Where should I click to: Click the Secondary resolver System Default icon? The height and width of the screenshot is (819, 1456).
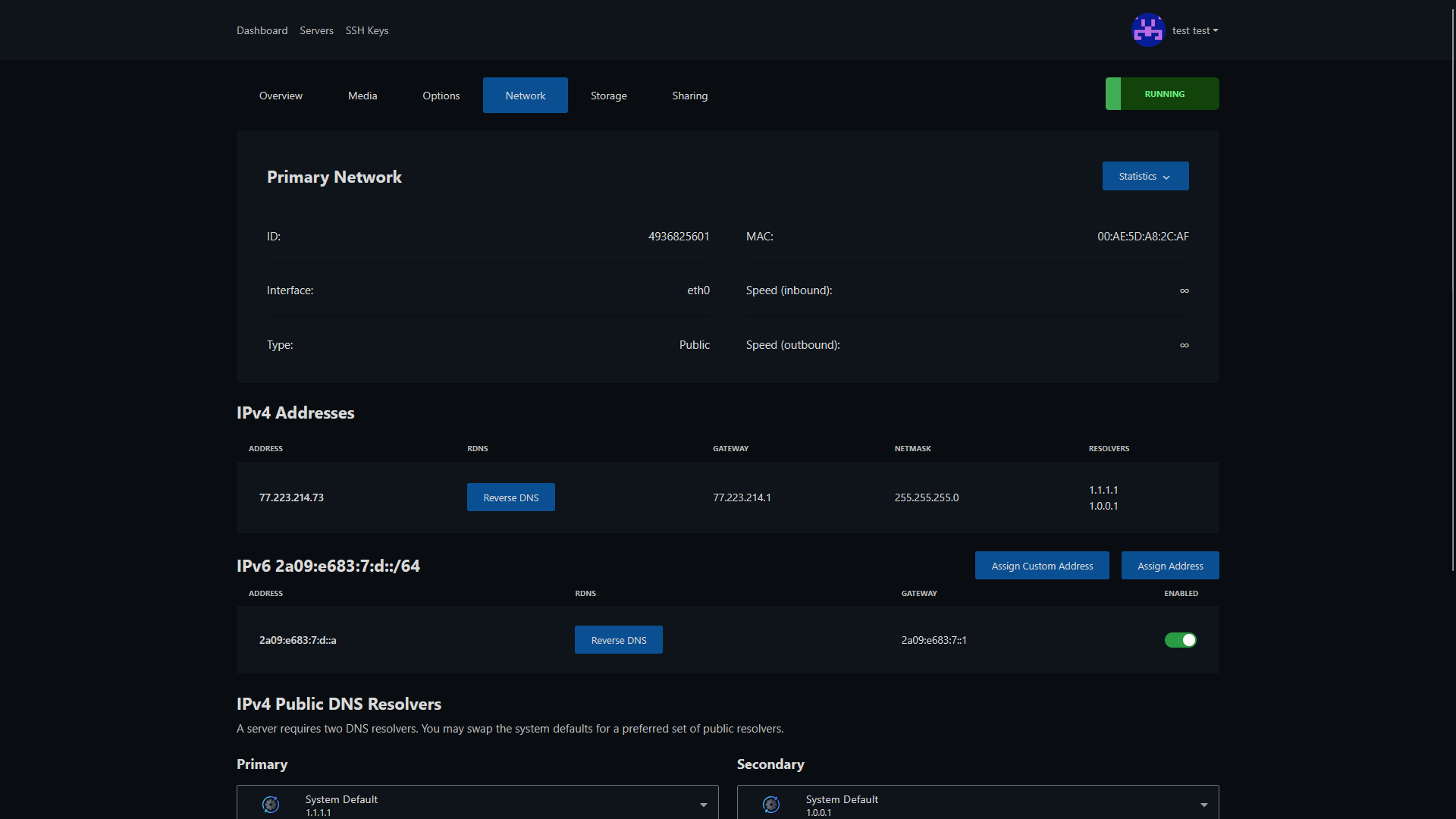pyautogui.click(x=771, y=805)
